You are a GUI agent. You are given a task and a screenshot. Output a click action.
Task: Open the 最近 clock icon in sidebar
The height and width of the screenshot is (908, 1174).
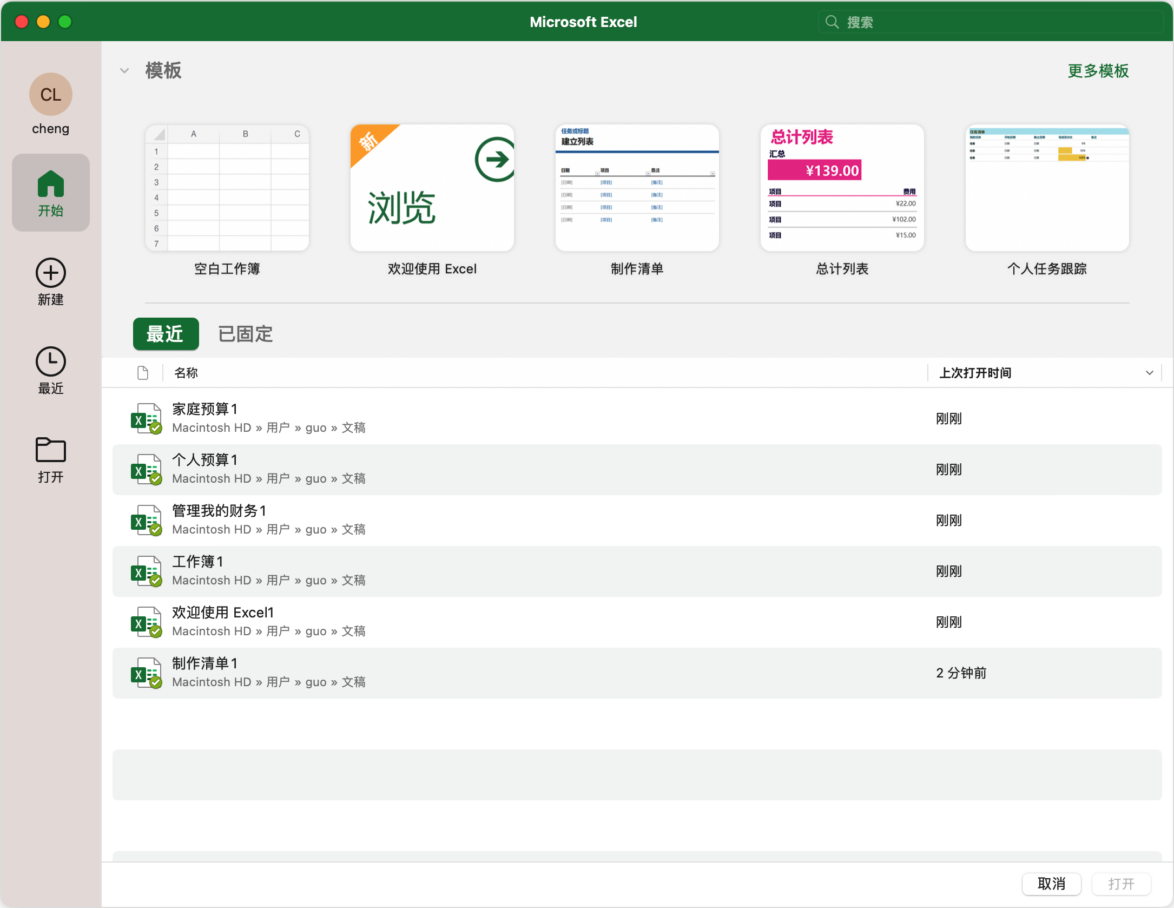[x=51, y=362]
